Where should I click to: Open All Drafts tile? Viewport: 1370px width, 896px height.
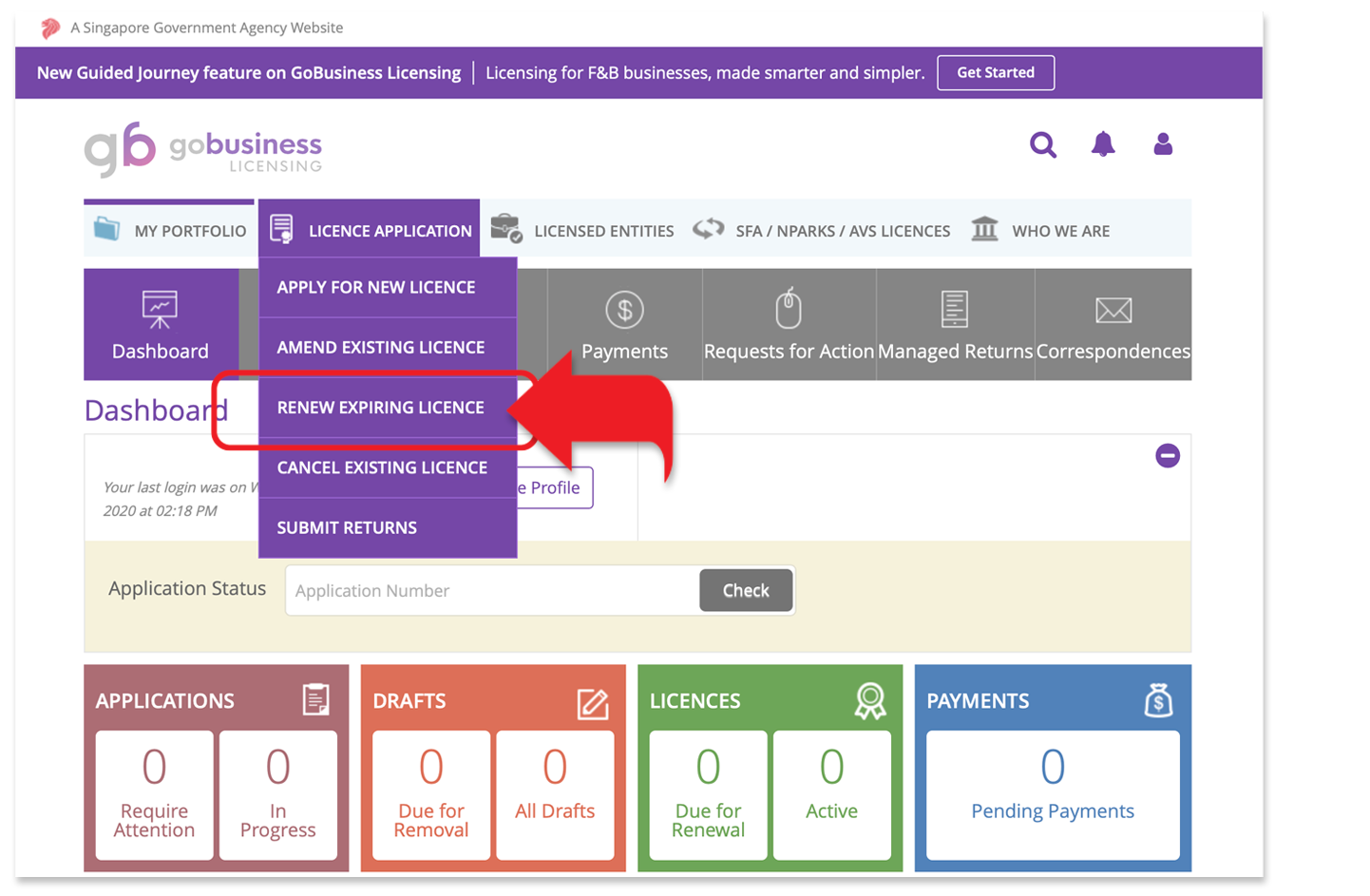[555, 795]
